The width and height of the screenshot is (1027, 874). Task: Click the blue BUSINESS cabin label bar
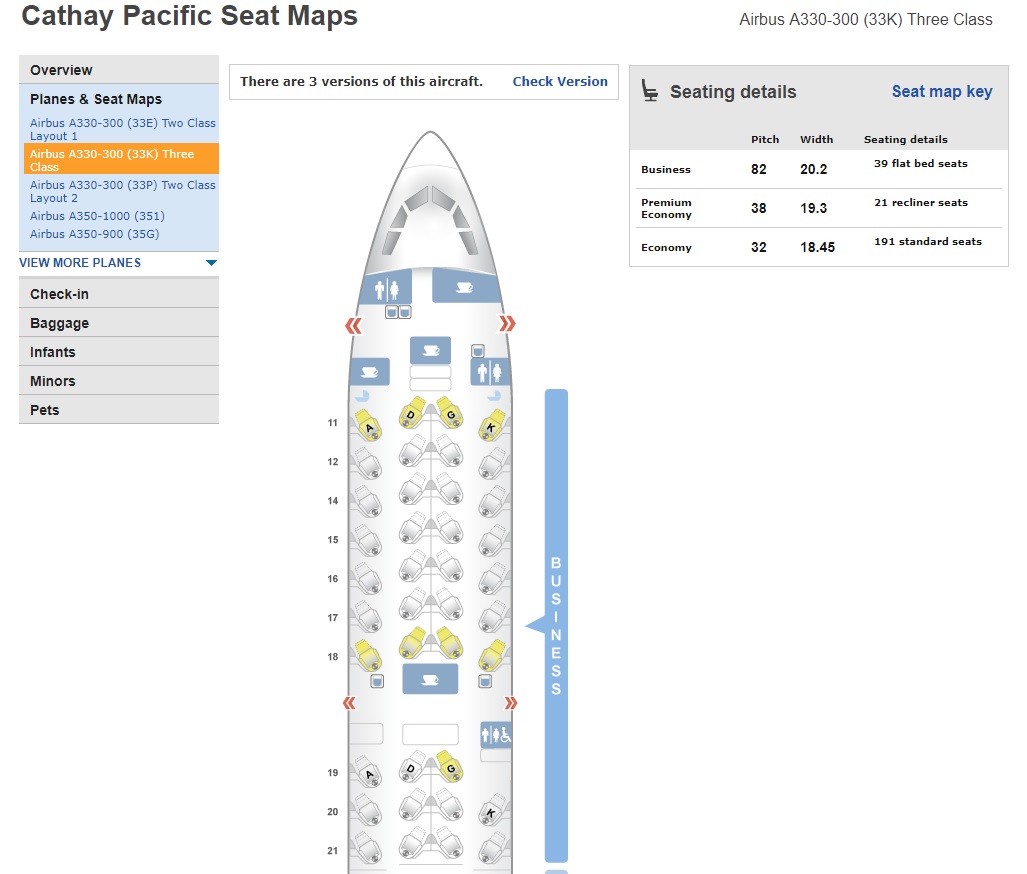pos(556,625)
